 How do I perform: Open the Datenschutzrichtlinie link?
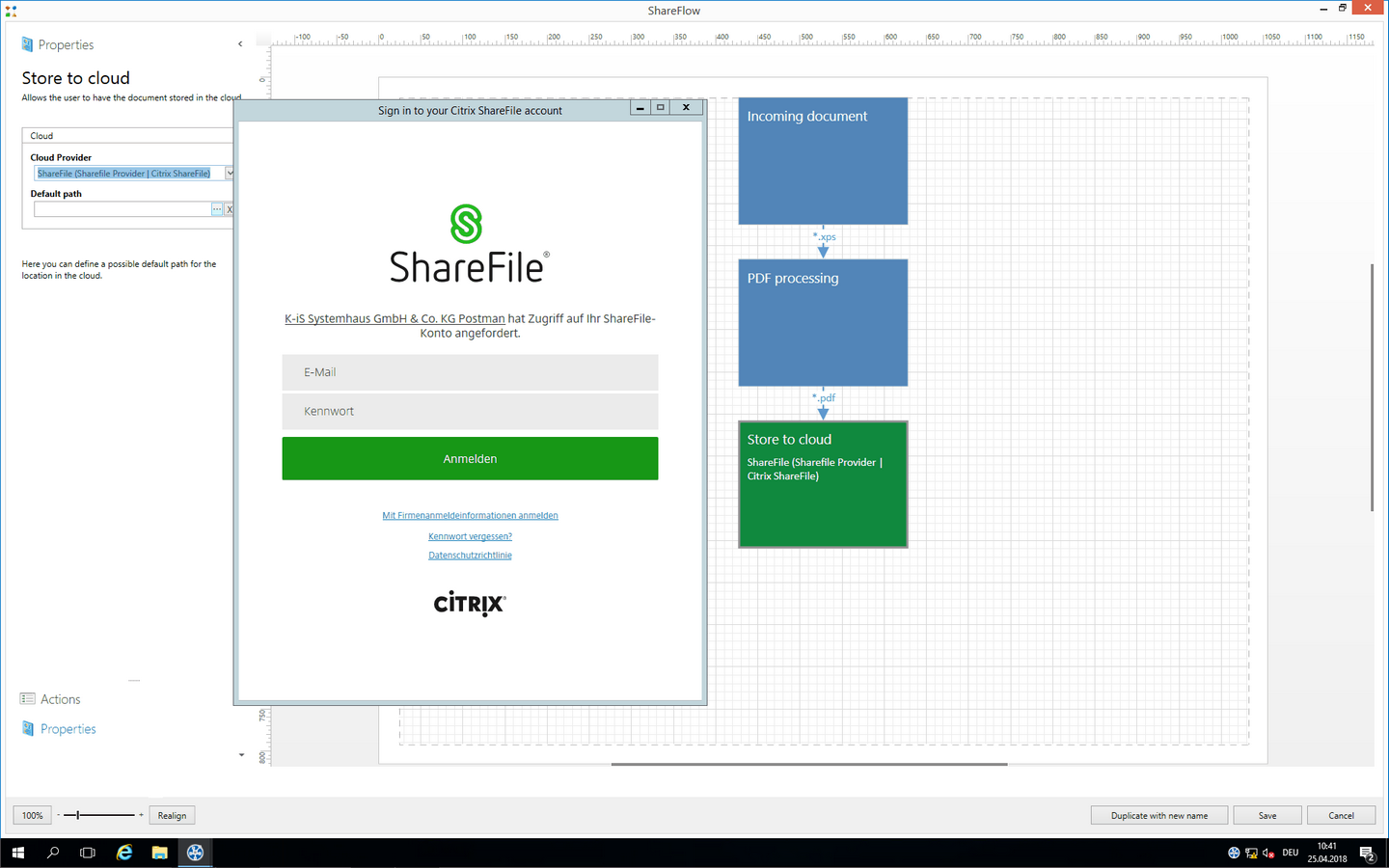pos(470,556)
